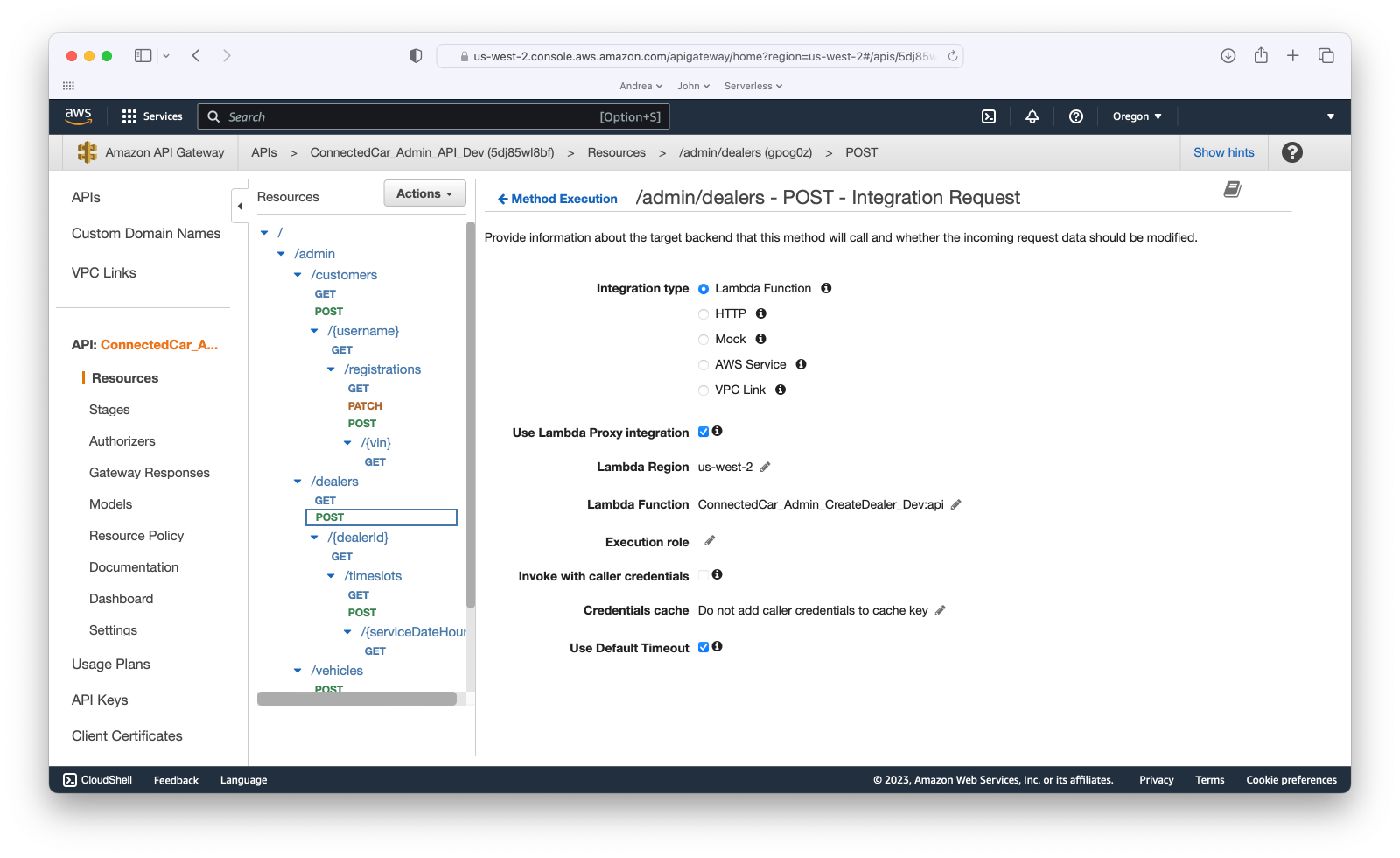Open Resource Policy in the API menu
Screen dimensions: 1400x858
(136, 536)
